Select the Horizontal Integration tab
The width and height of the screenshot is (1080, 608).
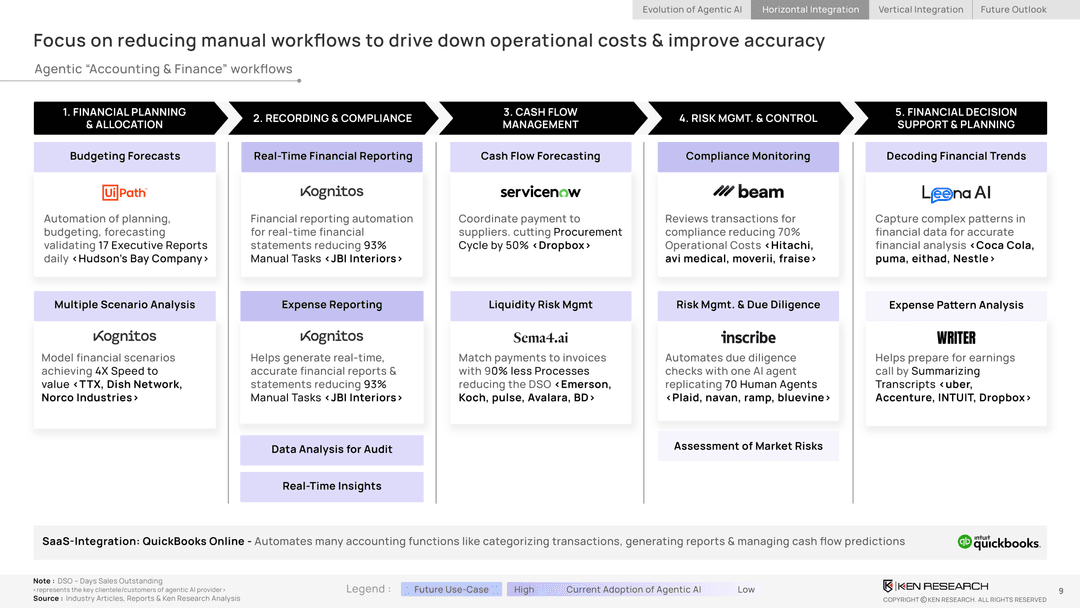[x=810, y=10]
